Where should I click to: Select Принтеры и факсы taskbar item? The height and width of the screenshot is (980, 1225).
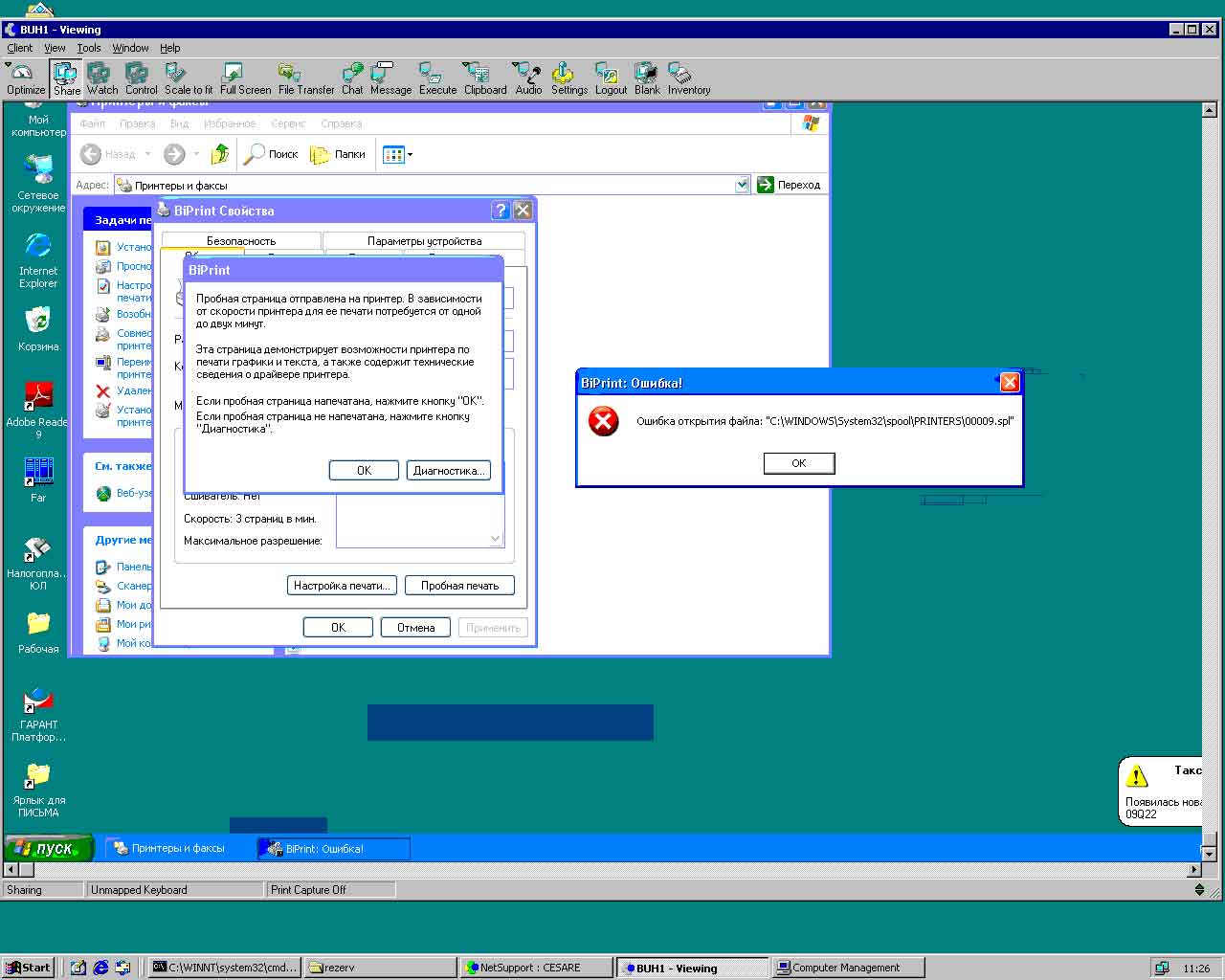(178, 848)
